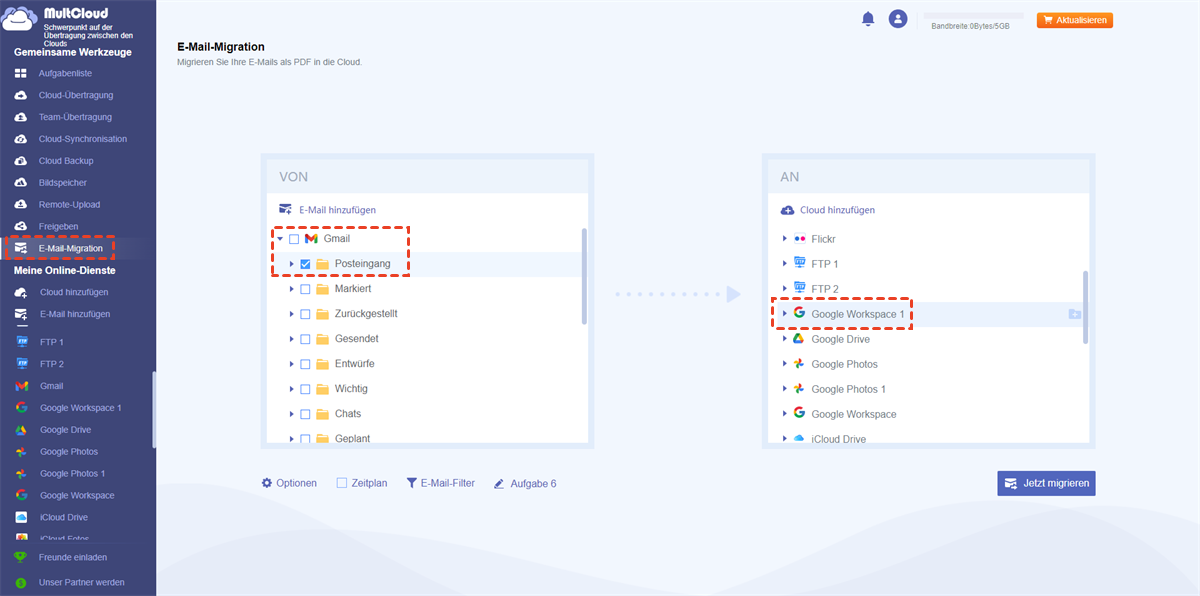The image size is (1200, 596).
Task: Select Google Workspace row in AN list
Action: tap(927, 414)
